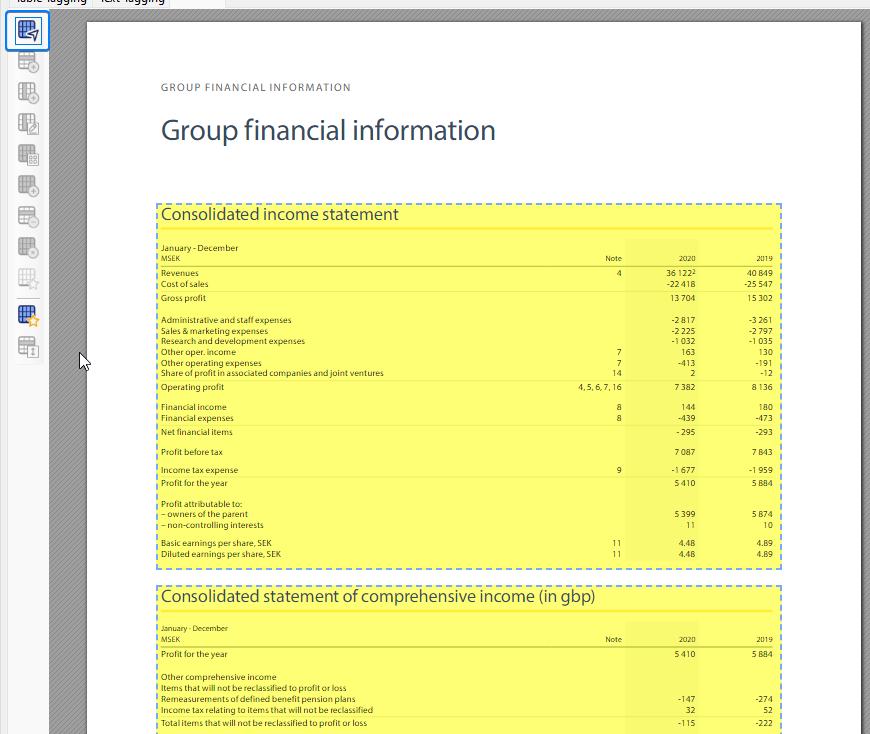Click the total items value '-222'
The image size is (870, 734).
pyautogui.click(x=764, y=723)
